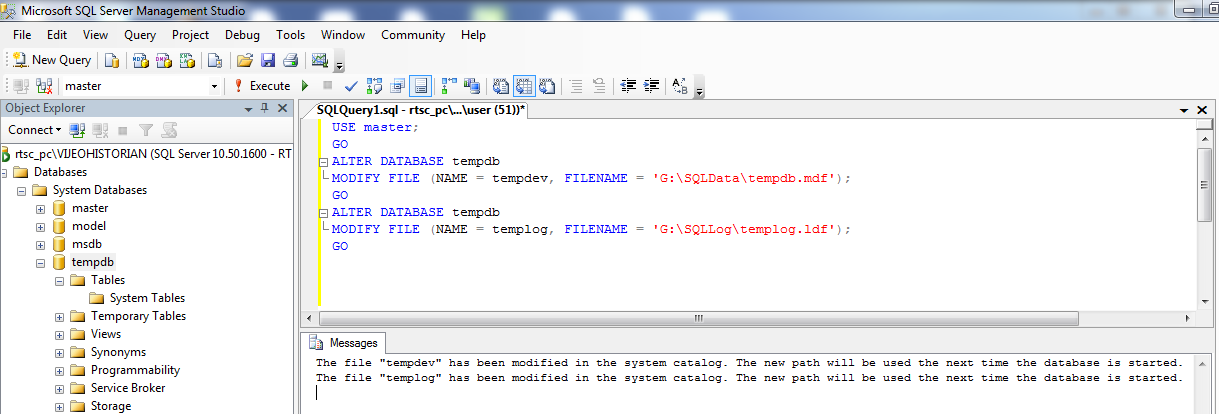Open the Help menu
Screen dimensions: 1219x414
point(474,34)
